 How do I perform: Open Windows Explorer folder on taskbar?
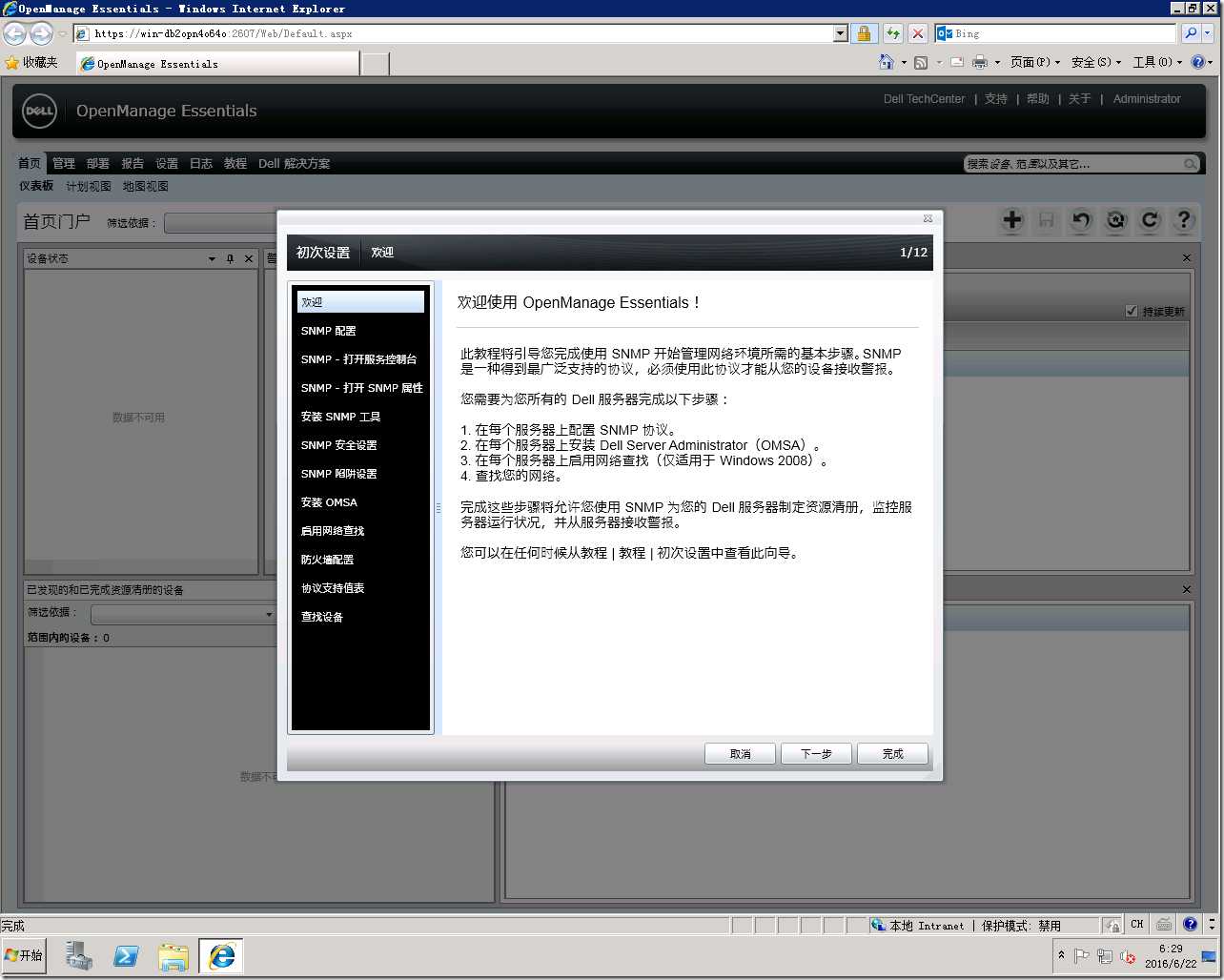click(x=173, y=956)
